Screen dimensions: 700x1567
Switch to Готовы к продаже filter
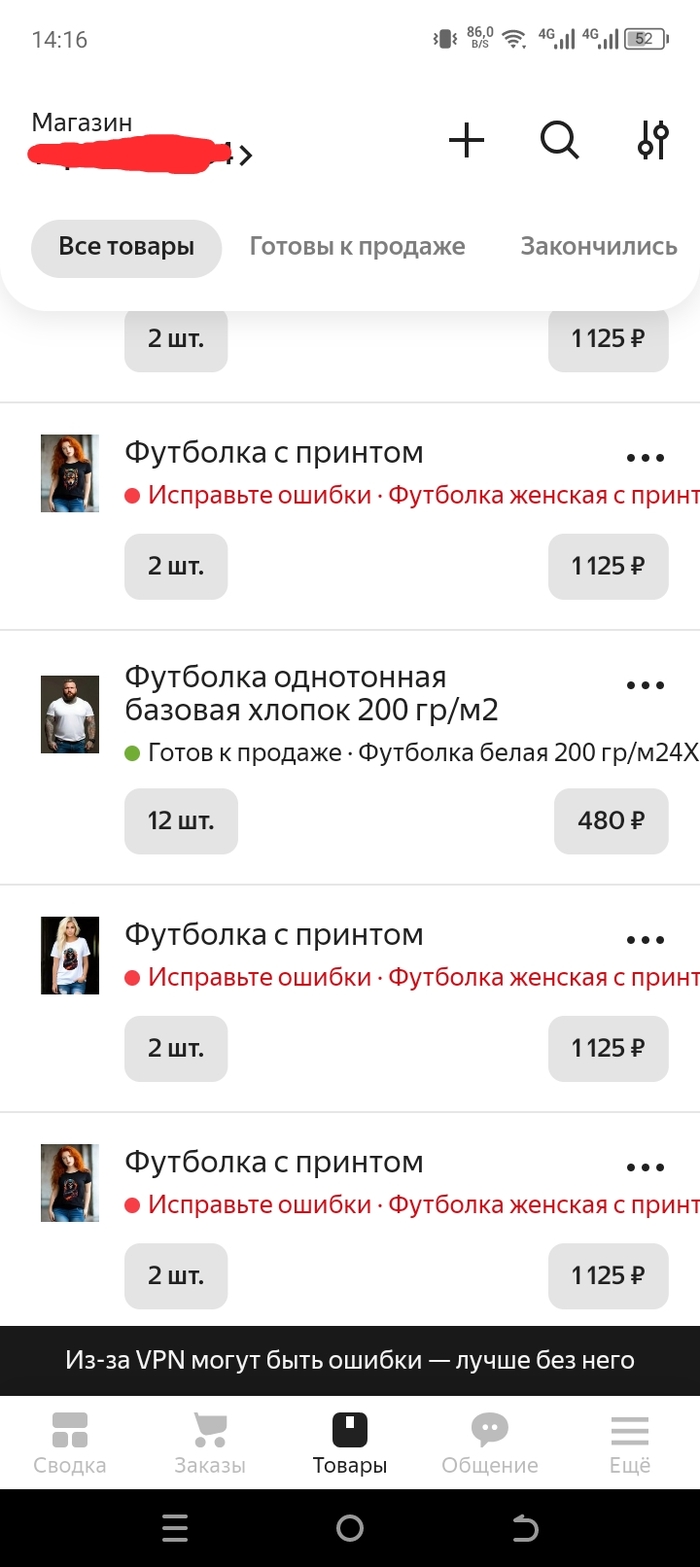[x=357, y=247]
